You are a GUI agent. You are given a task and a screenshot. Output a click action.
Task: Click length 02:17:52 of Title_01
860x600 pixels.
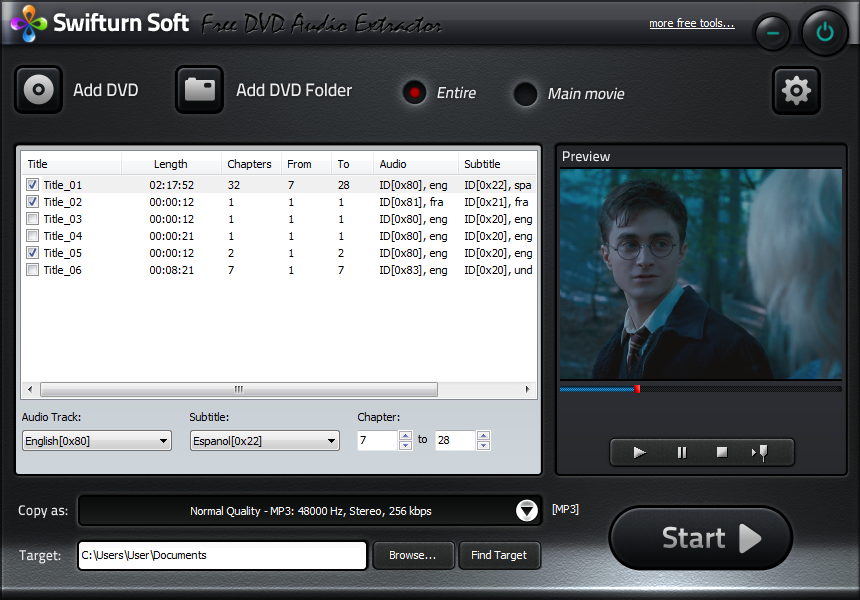pyautogui.click(x=172, y=185)
